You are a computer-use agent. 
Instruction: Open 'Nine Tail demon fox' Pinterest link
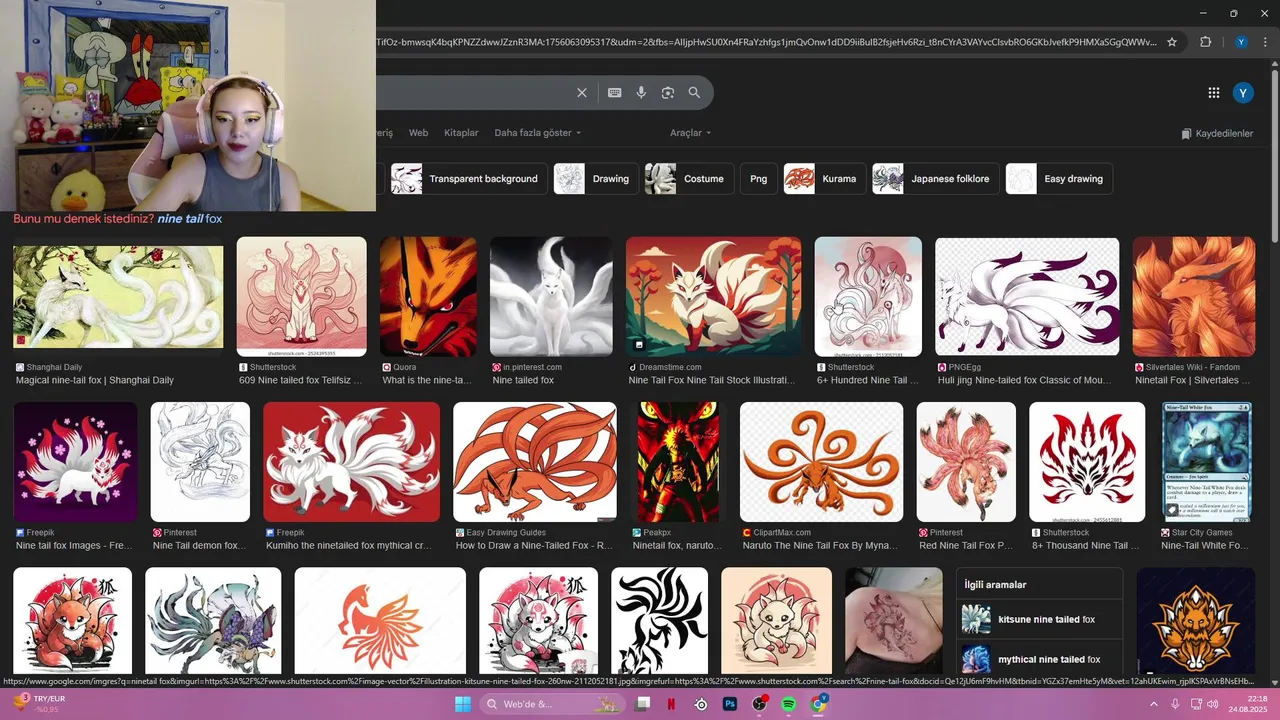pyautogui.click(x=199, y=546)
